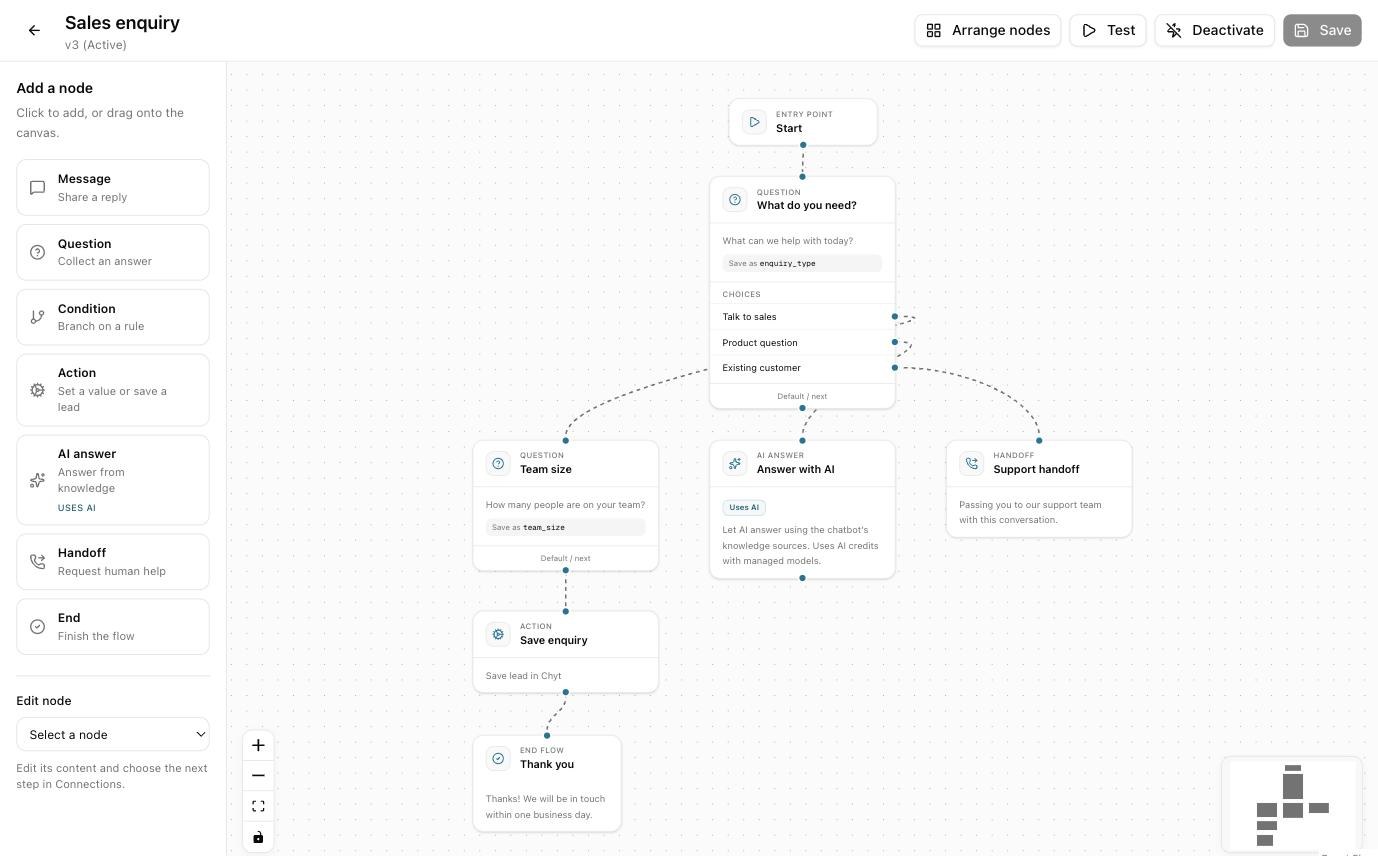This screenshot has width=1378, height=856.
Task: Add a Handoff node from the sidebar
Action: pyautogui.click(x=113, y=562)
